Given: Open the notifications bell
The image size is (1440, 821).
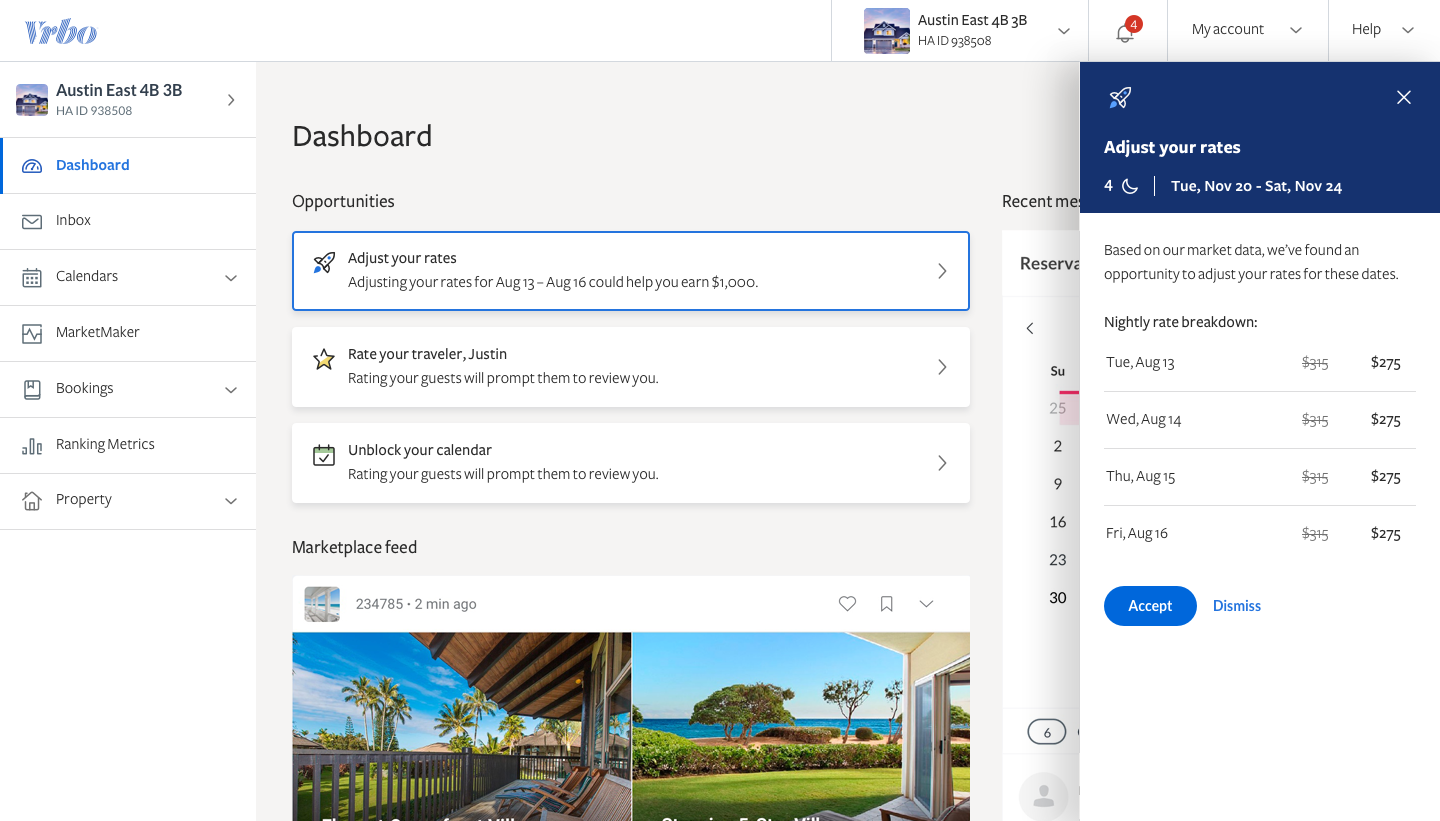Looking at the screenshot, I should pyautogui.click(x=1125, y=32).
